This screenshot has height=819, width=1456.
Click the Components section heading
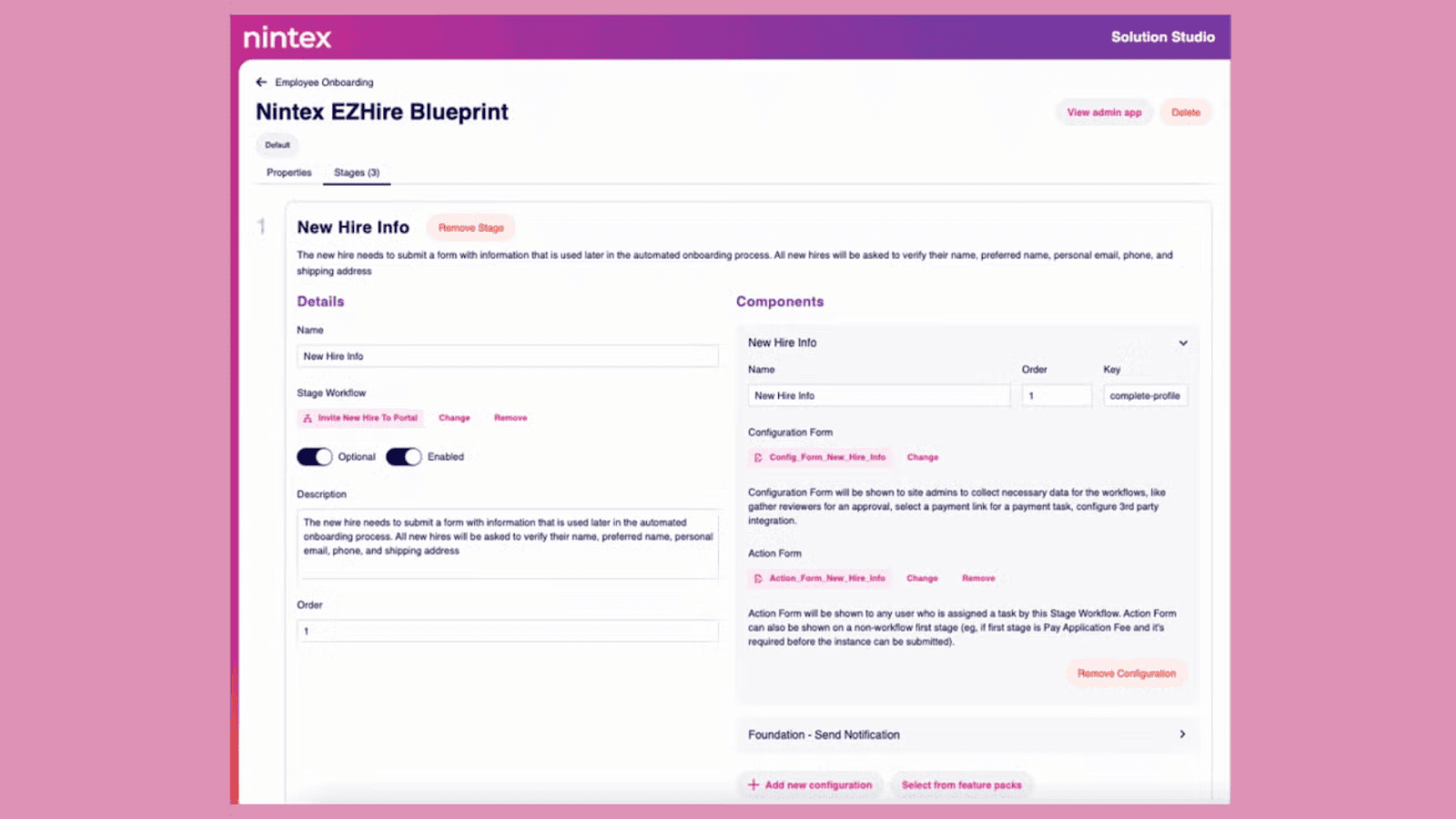pyautogui.click(x=780, y=302)
